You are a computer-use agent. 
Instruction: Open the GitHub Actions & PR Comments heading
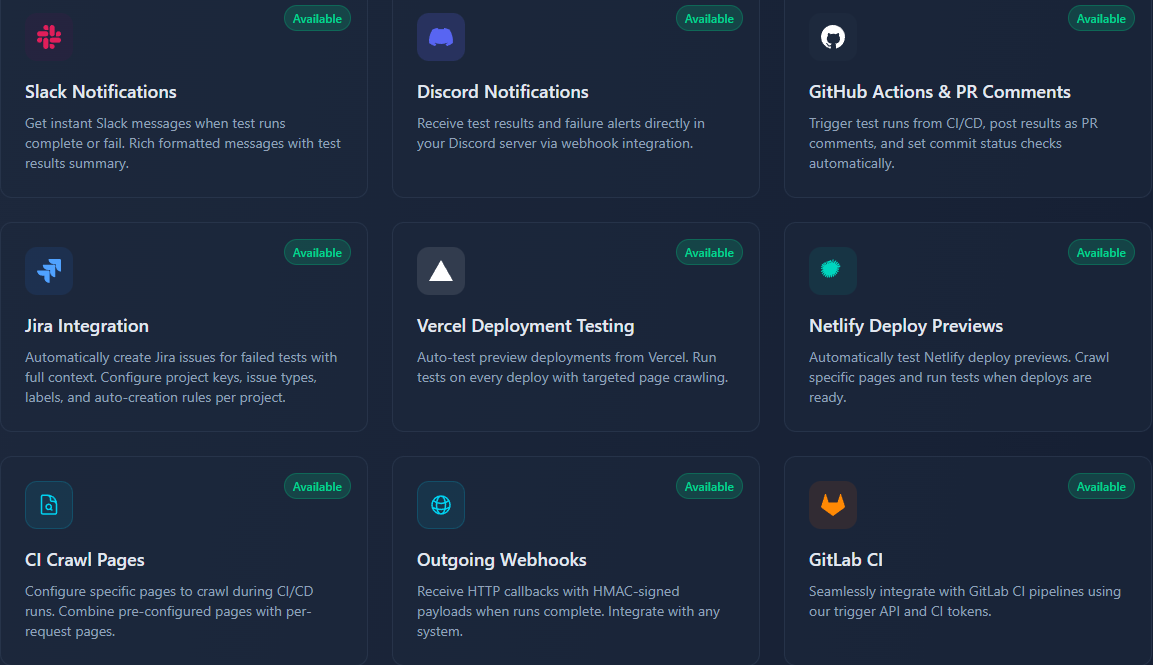939,92
